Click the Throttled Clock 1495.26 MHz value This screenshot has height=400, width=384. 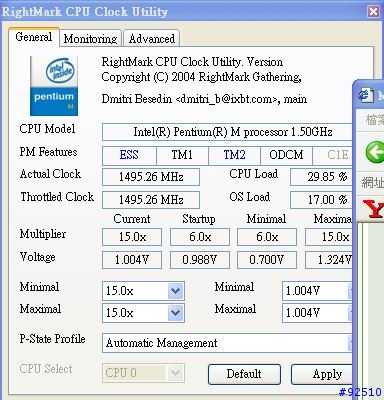coord(151,200)
